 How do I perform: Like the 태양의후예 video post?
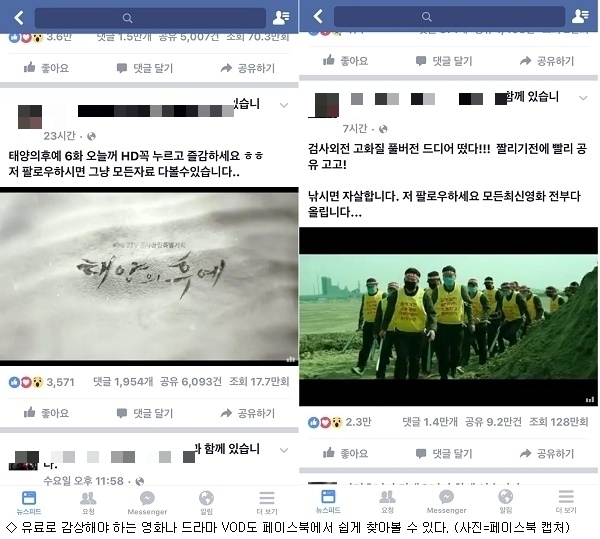pos(46,413)
